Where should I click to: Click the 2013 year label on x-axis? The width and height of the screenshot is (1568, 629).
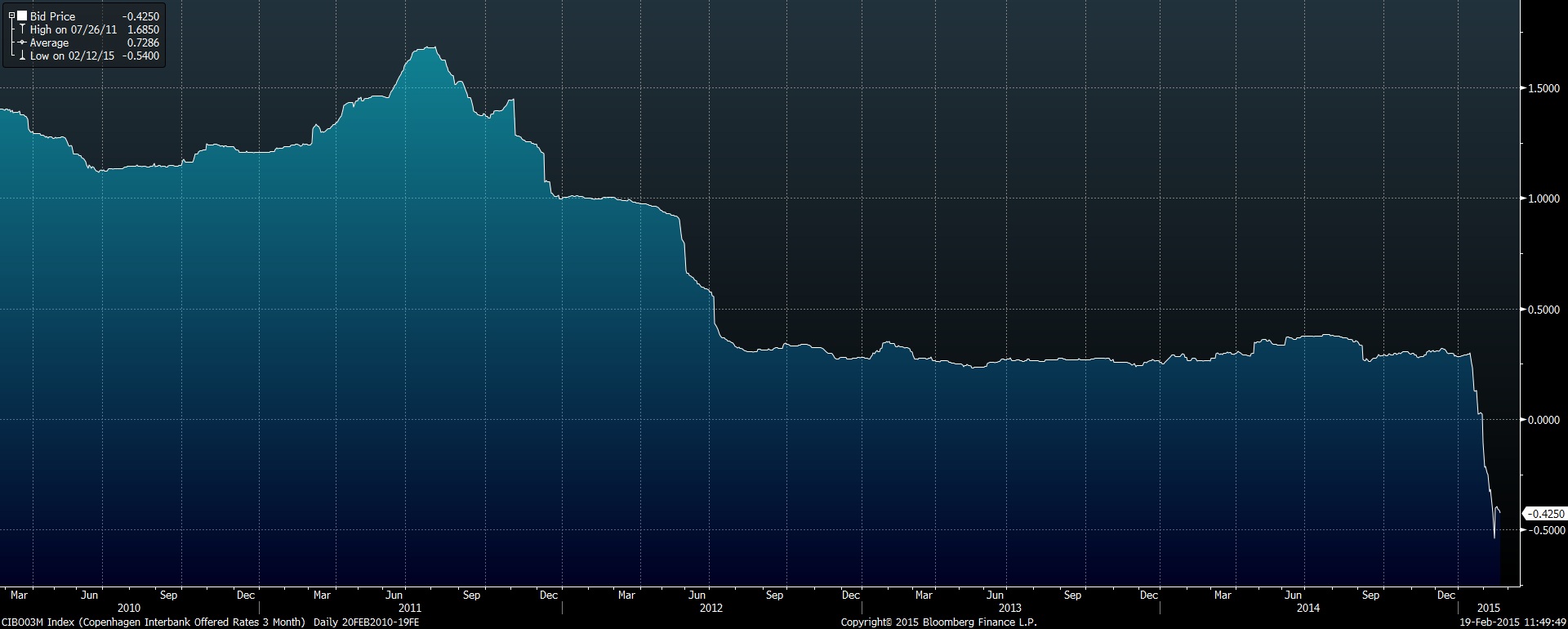(x=1009, y=608)
